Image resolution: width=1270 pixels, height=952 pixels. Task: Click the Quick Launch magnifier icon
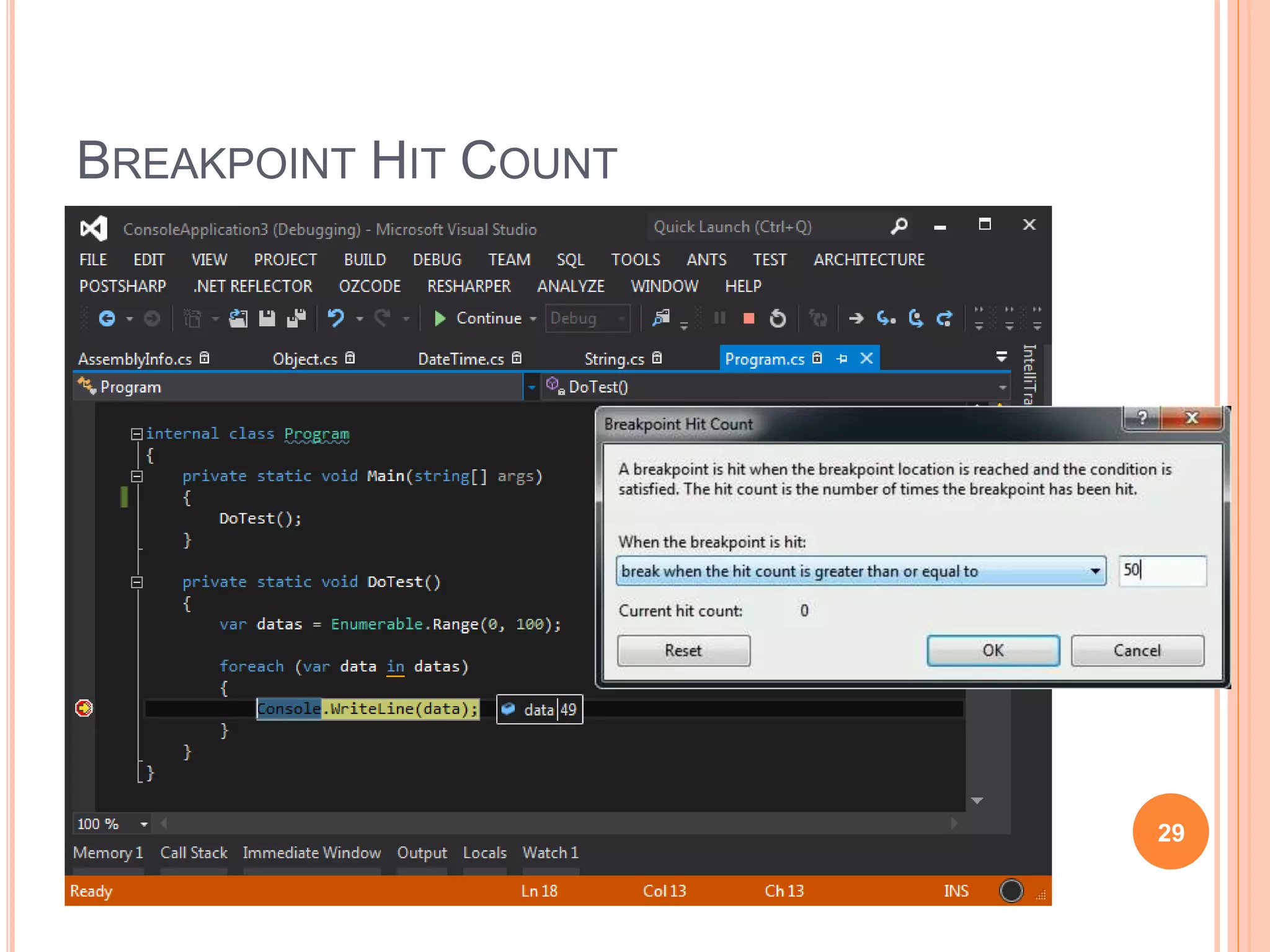899,227
